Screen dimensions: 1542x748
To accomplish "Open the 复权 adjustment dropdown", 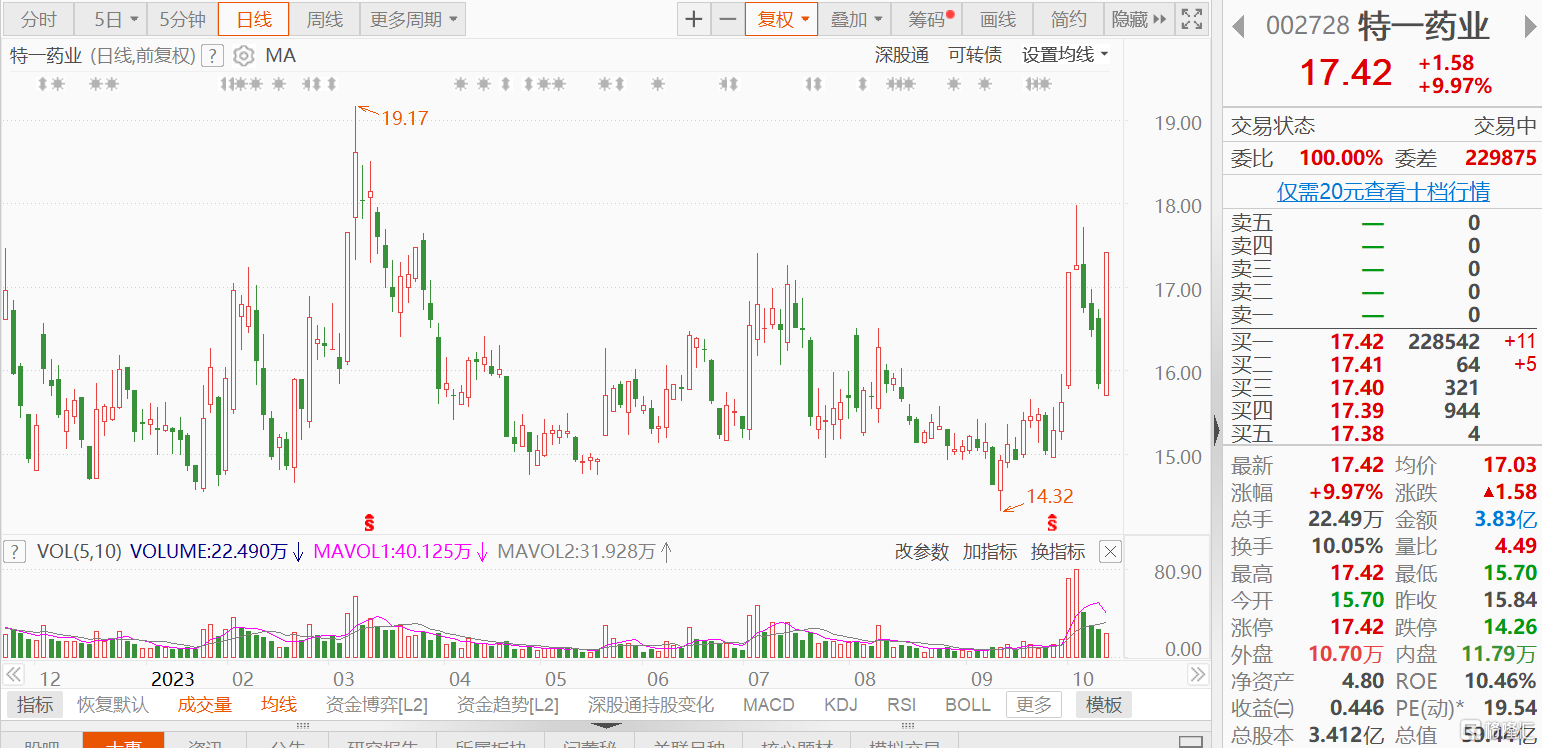I will [x=782, y=19].
